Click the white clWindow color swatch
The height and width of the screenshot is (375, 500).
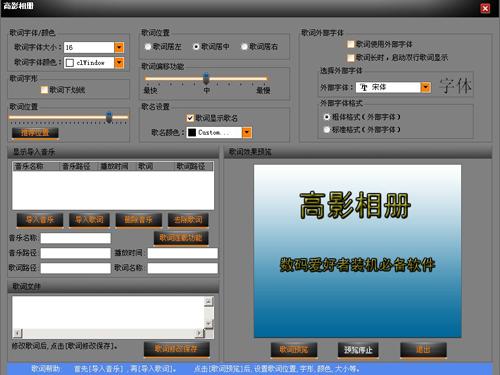(x=70, y=63)
